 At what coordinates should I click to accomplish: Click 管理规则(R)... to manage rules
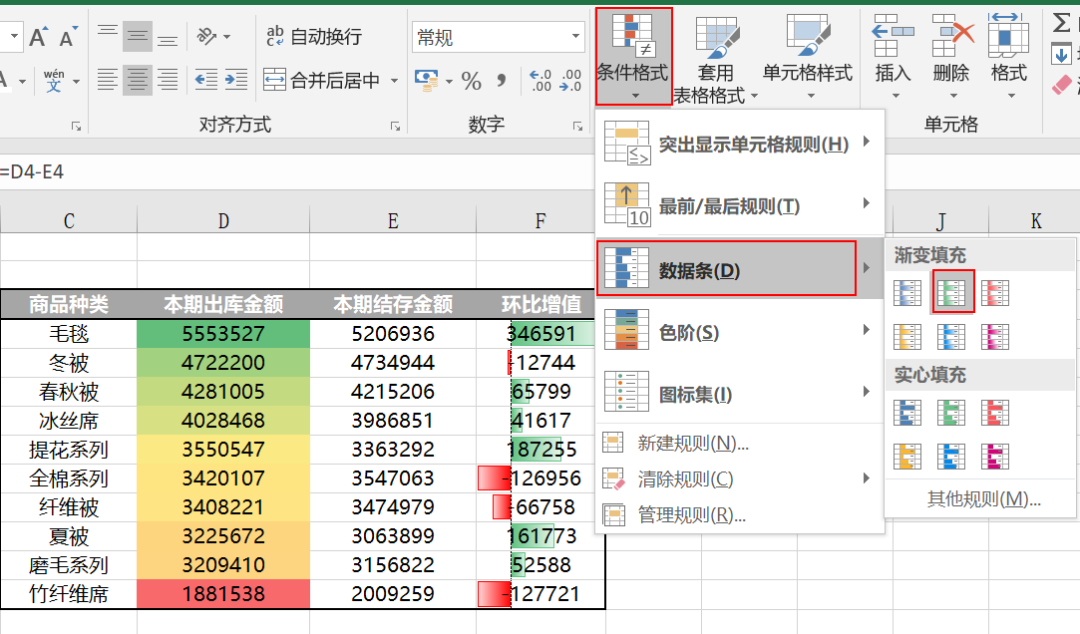click(740, 515)
